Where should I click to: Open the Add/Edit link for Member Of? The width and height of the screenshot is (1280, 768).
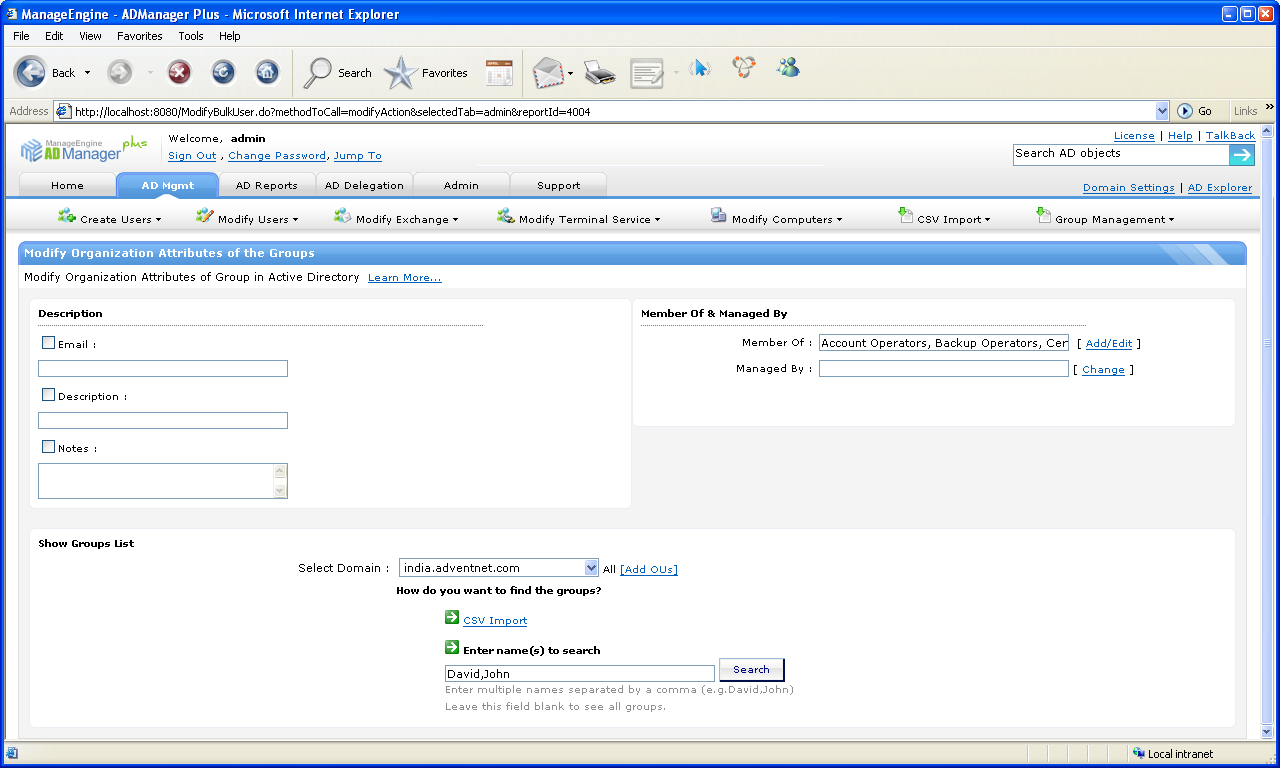pyautogui.click(x=1108, y=343)
